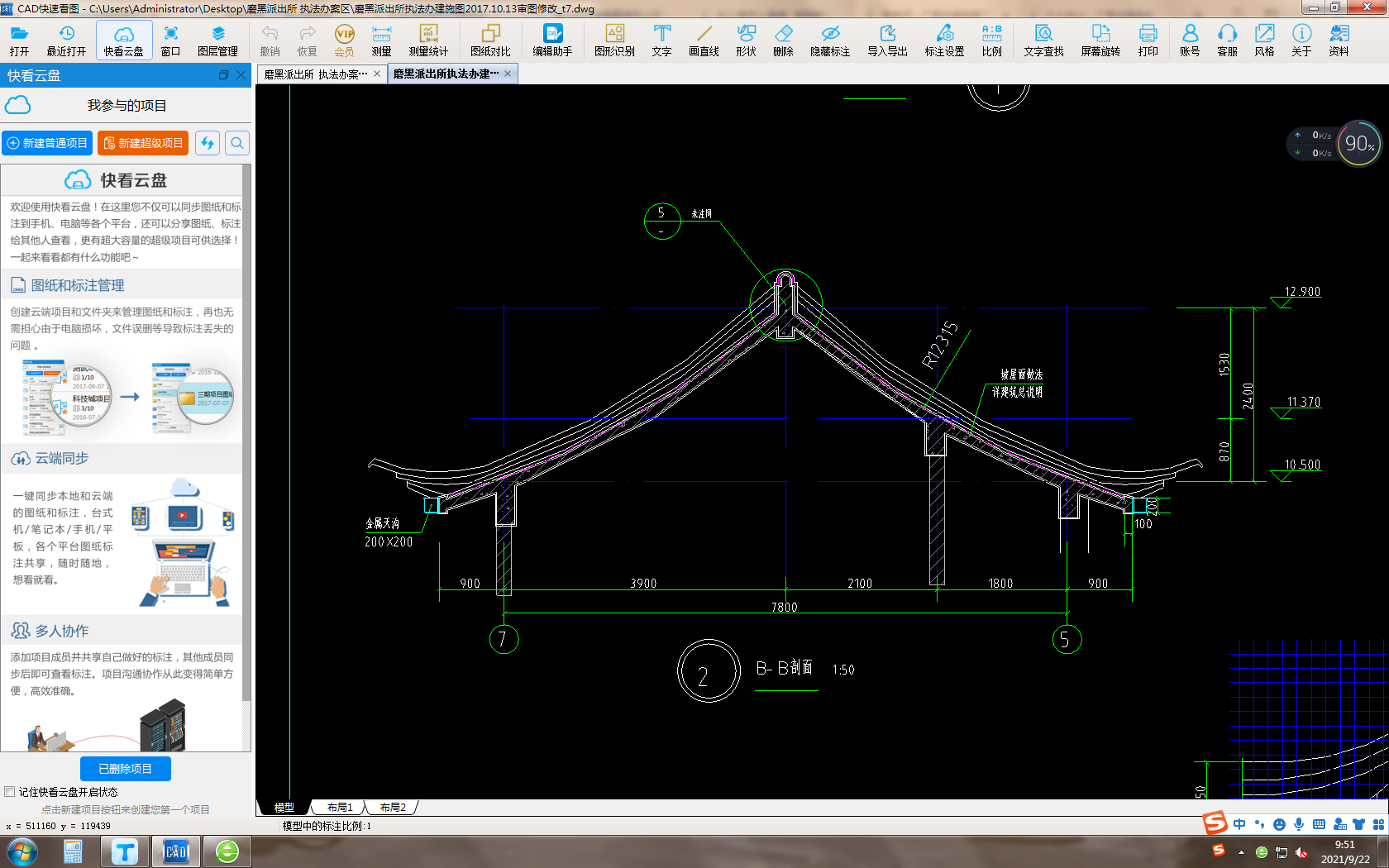Select the 画直线 draw line tool
The height and width of the screenshot is (868, 1389).
(704, 40)
